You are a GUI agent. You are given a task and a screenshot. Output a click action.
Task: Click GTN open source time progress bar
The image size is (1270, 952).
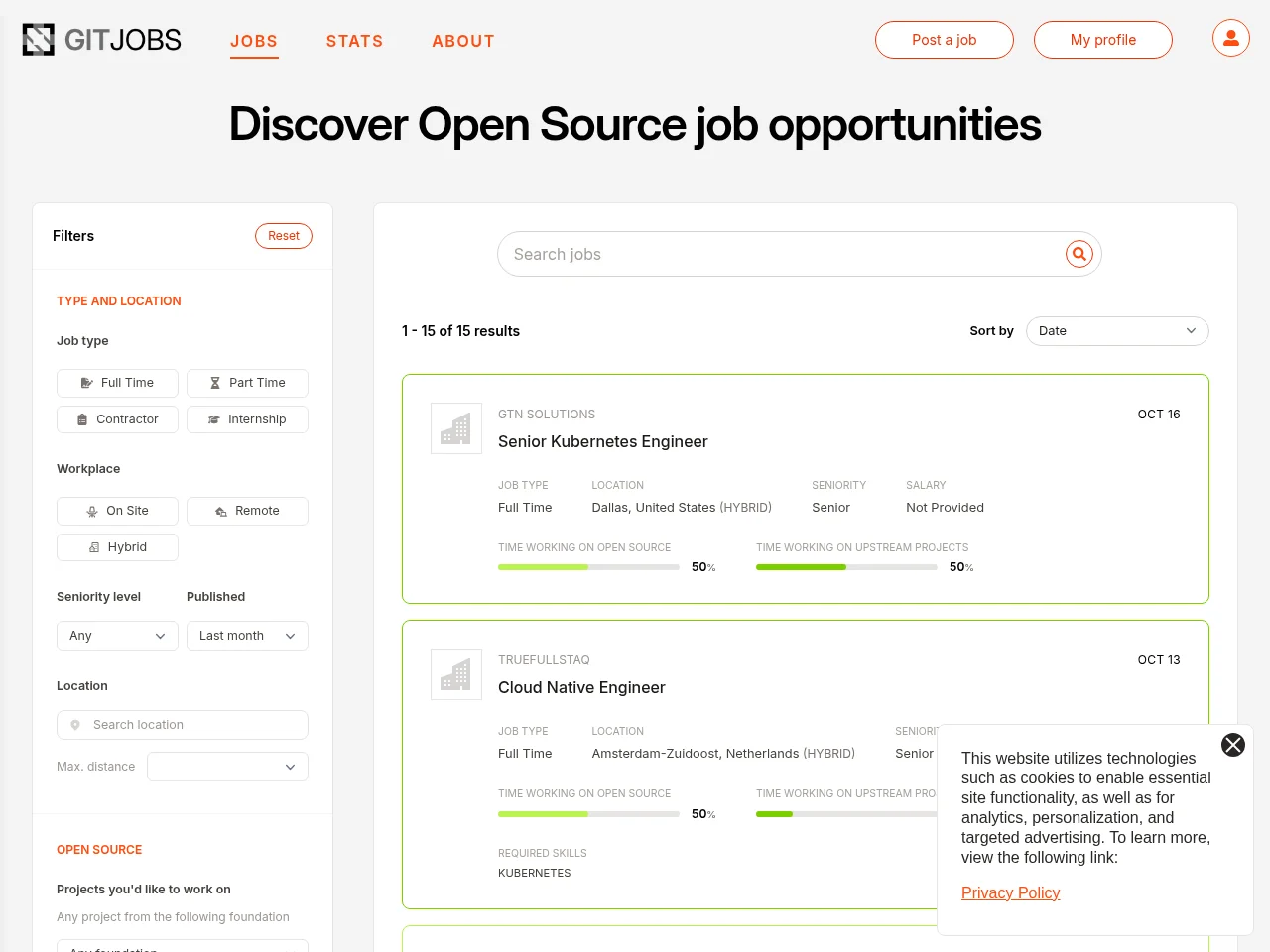point(588,567)
